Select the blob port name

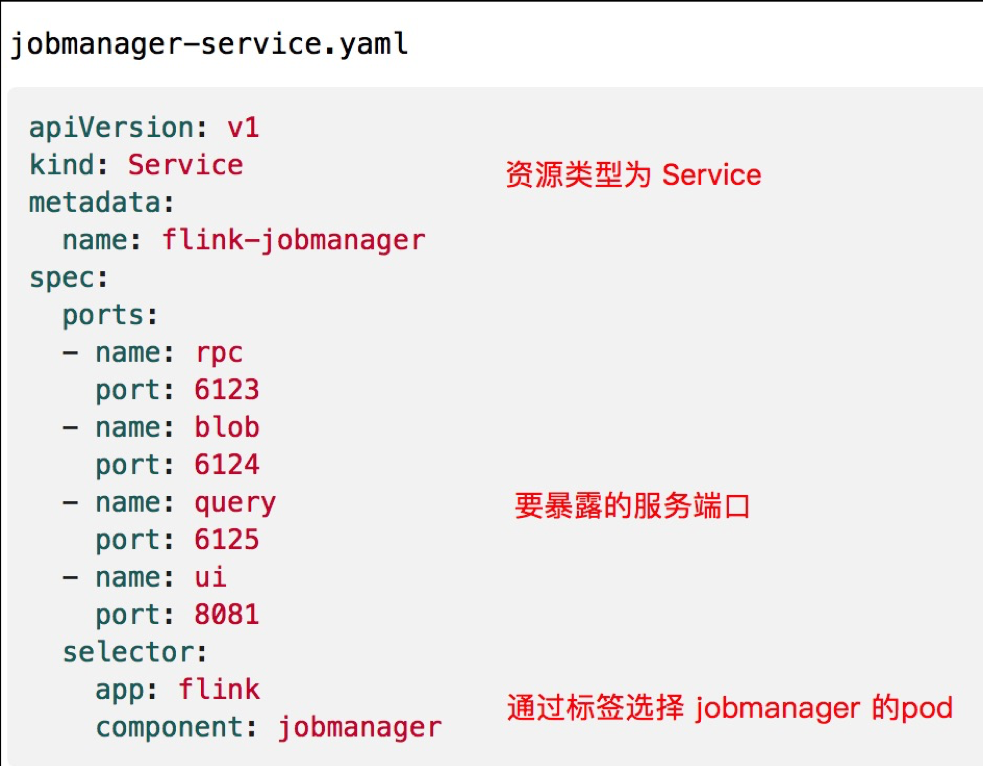pos(227,427)
